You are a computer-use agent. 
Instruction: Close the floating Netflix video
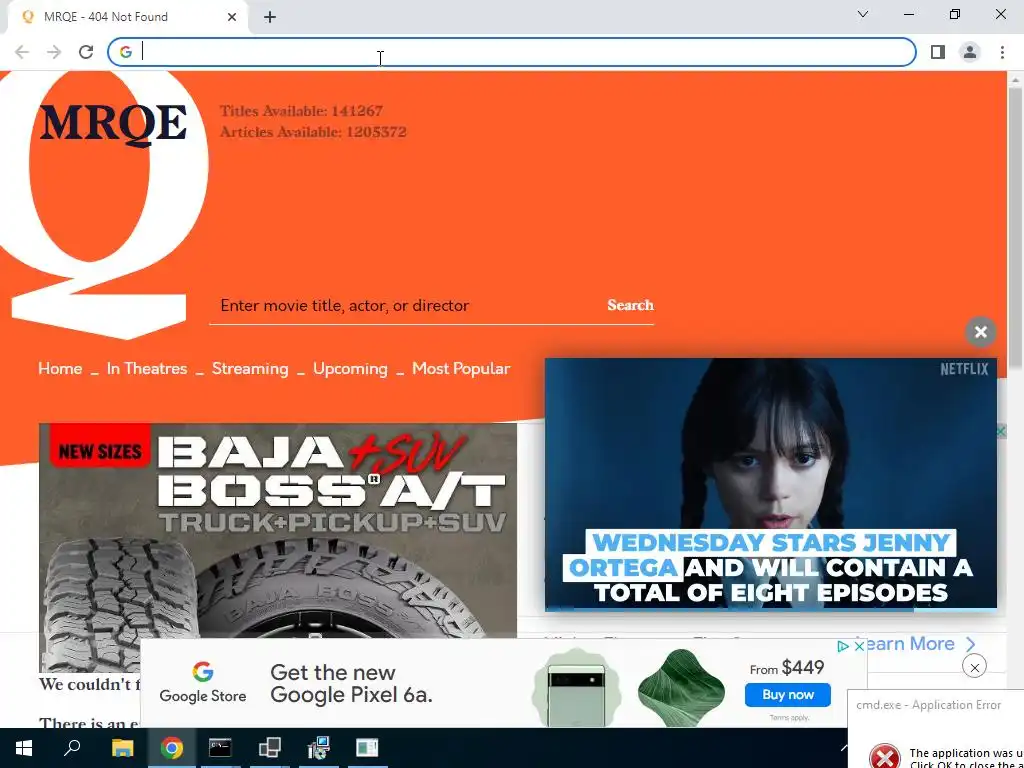pos(980,332)
